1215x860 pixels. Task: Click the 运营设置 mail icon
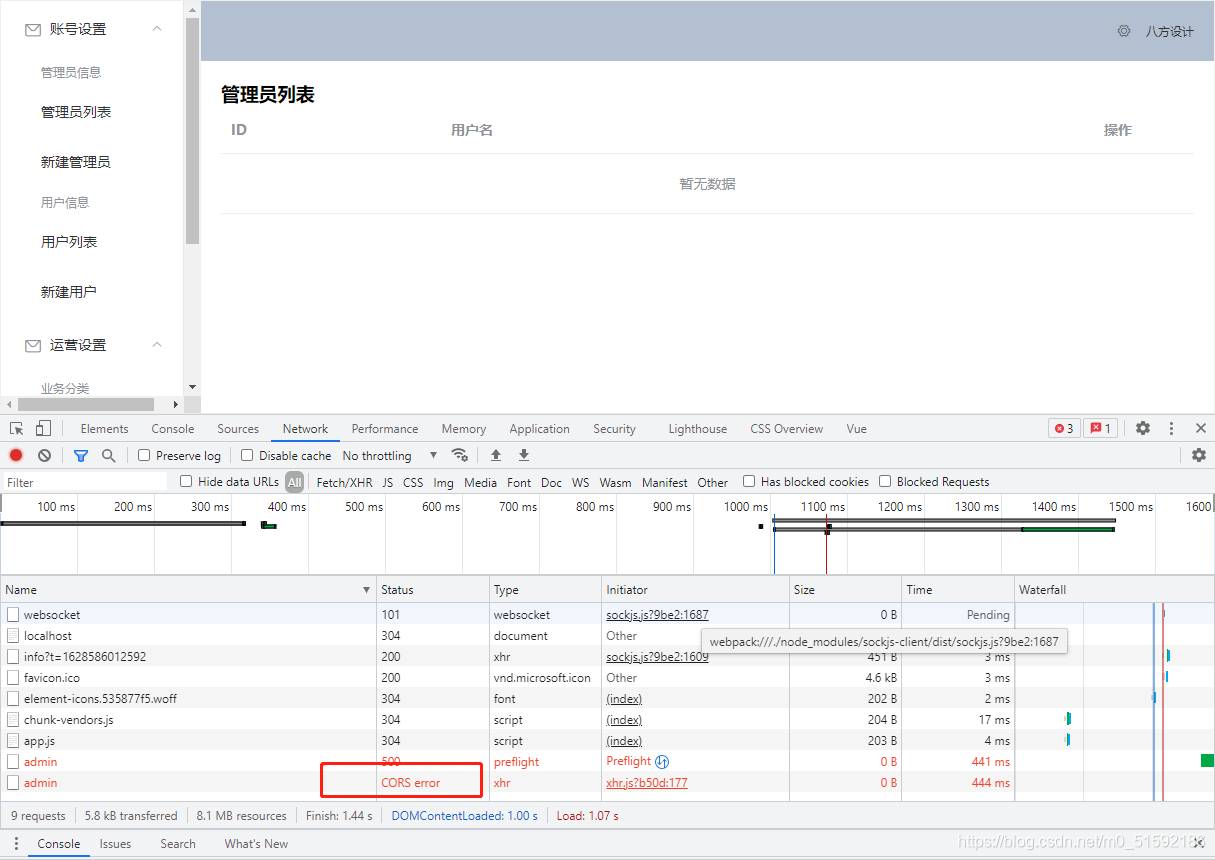tap(33, 345)
